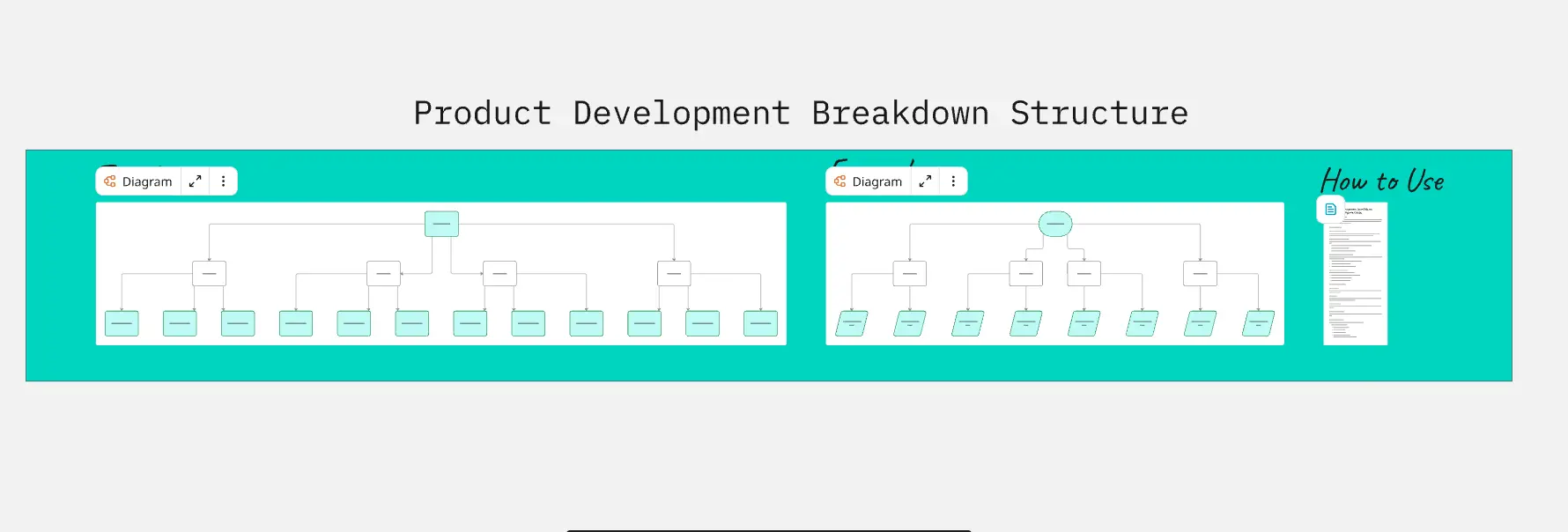Select the rightmost white node in left diagram
This screenshot has width=1568, height=532.
click(674, 274)
